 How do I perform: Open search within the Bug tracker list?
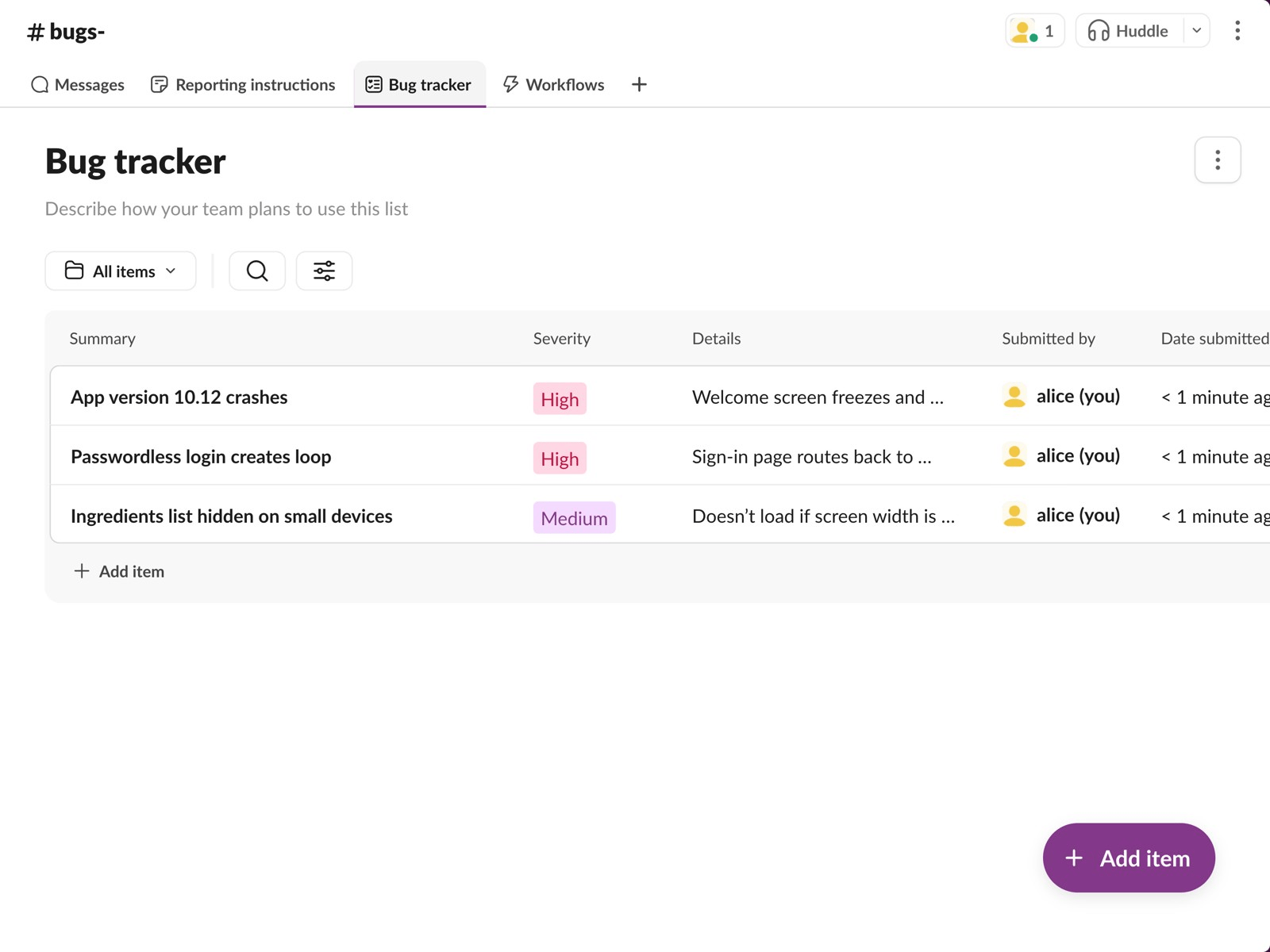point(256,271)
